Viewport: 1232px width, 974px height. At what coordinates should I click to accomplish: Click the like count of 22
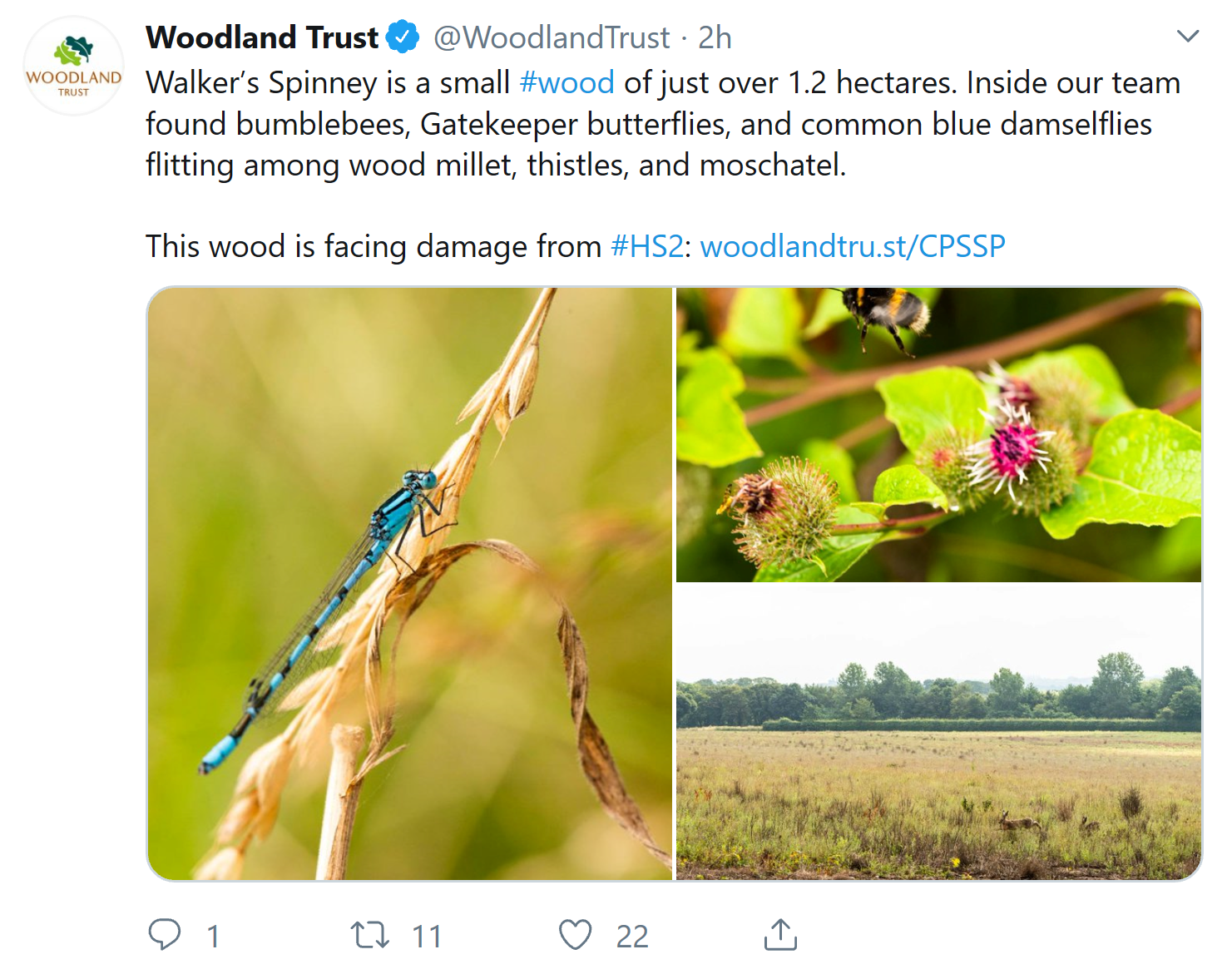(632, 937)
